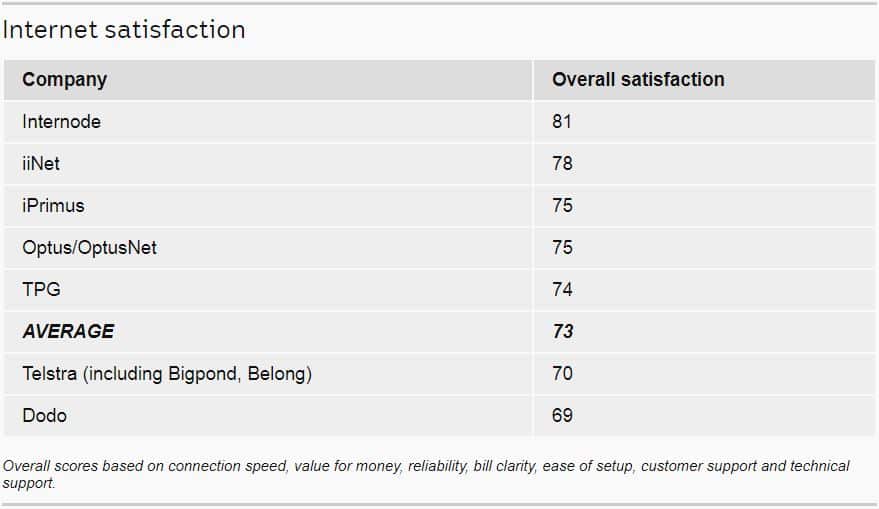
Task: Select iiNet's satisfaction score of 78
Action: (x=562, y=163)
